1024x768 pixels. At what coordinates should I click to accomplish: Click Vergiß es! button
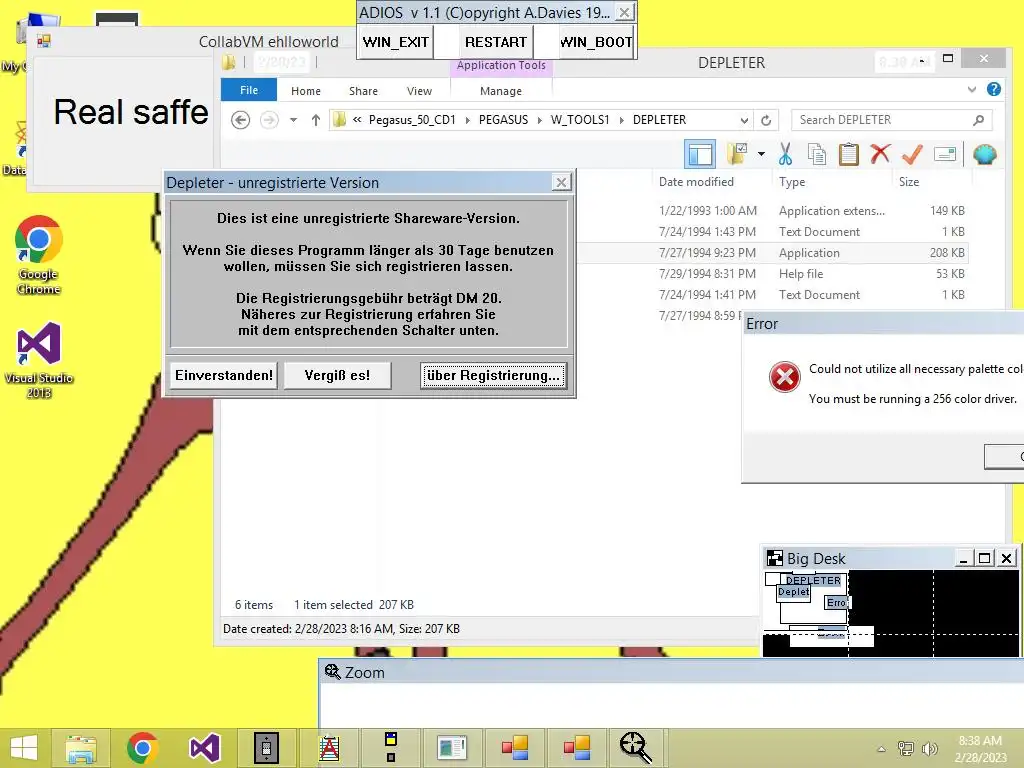(337, 376)
